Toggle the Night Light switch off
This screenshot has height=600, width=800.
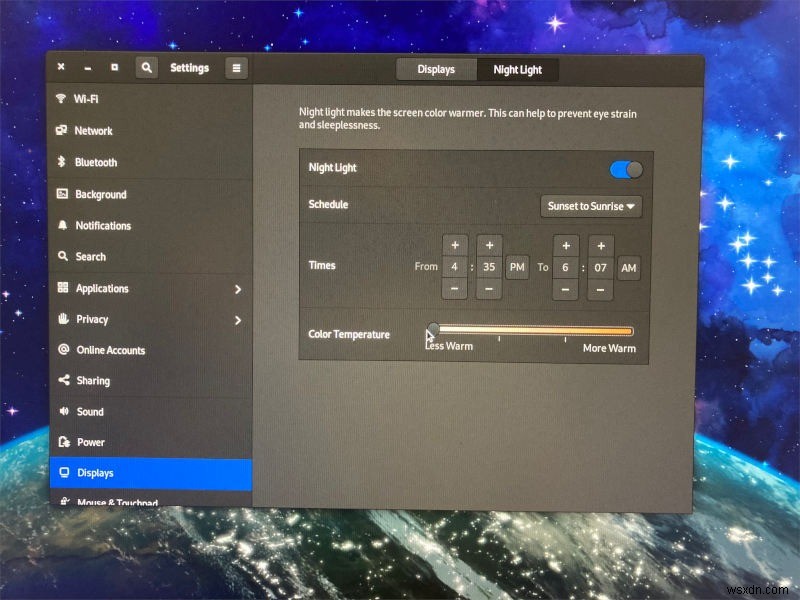pos(625,168)
